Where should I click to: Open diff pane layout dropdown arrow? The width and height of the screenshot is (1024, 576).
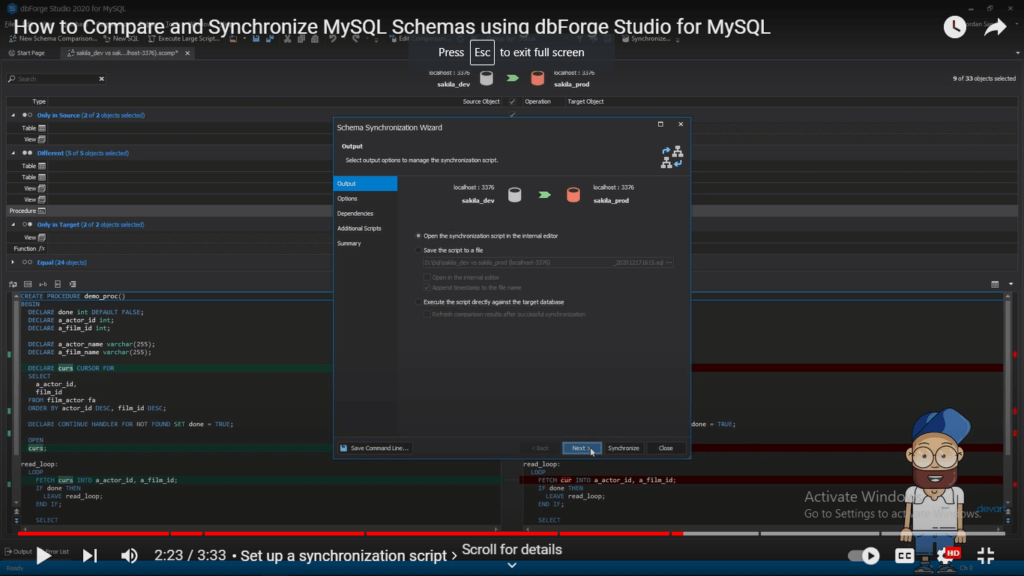[x=1011, y=285]
